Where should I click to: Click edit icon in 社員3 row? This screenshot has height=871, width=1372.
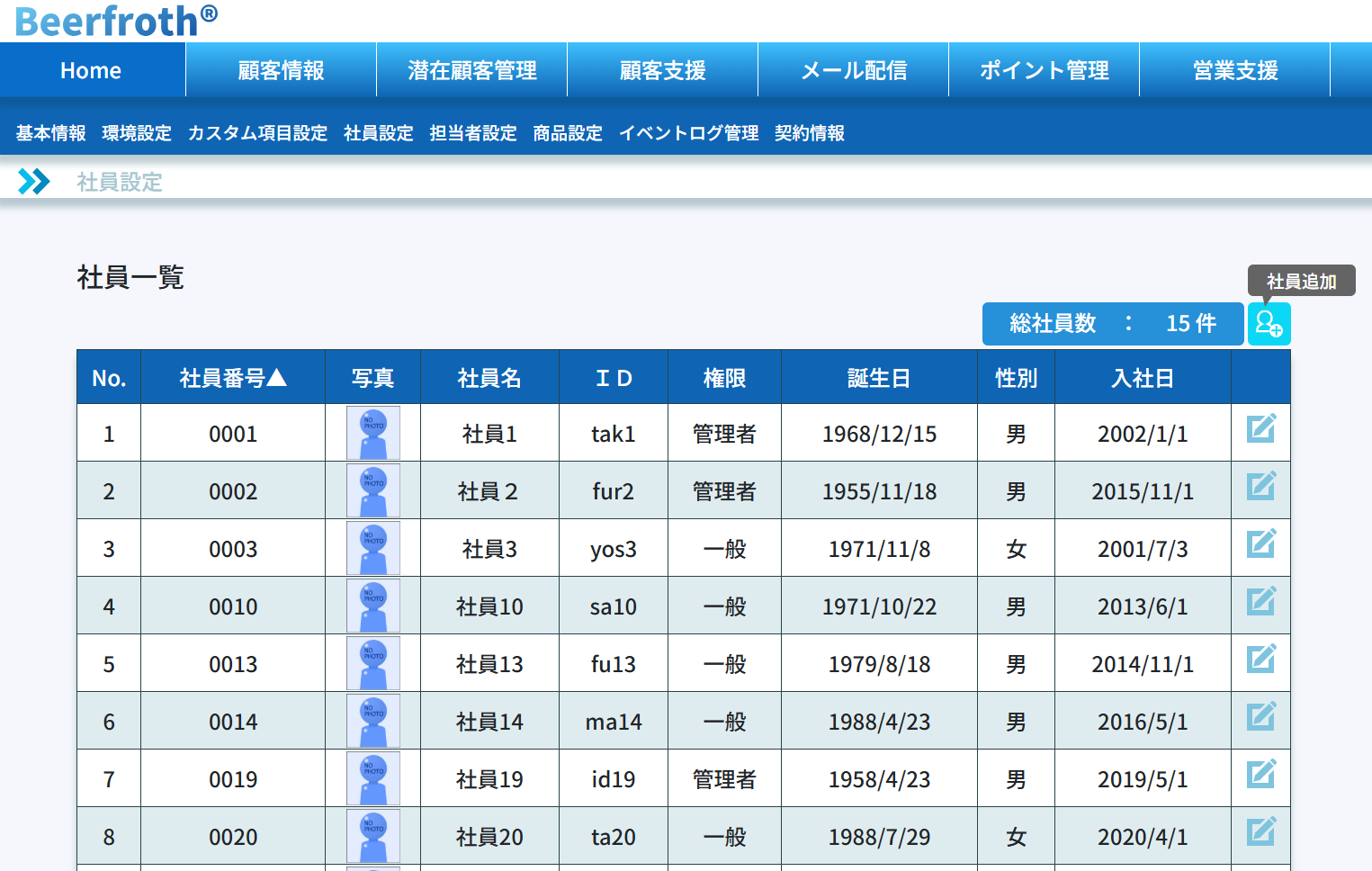click(x=1260, y=544)
